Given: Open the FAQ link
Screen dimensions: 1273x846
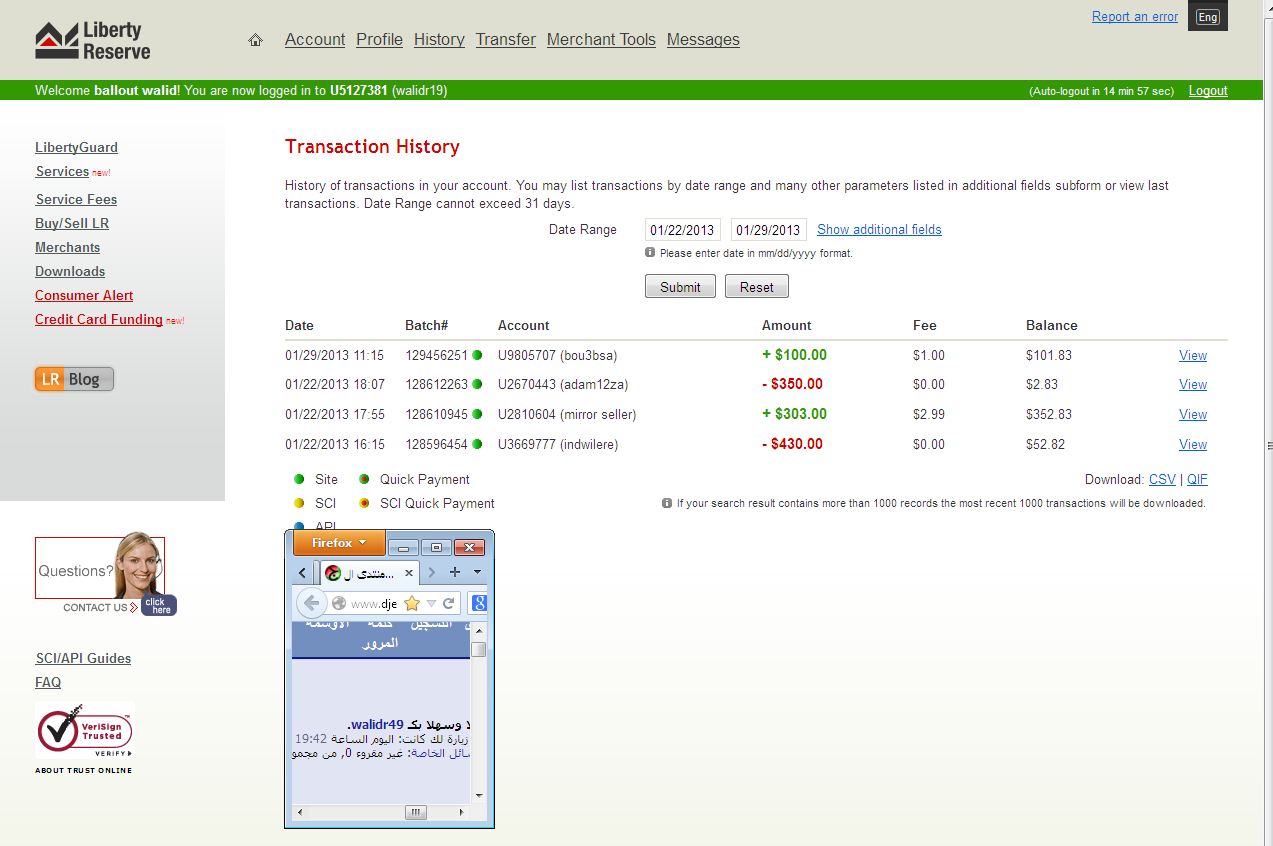Looking at the screenshot, I should [x=48, y=683].
